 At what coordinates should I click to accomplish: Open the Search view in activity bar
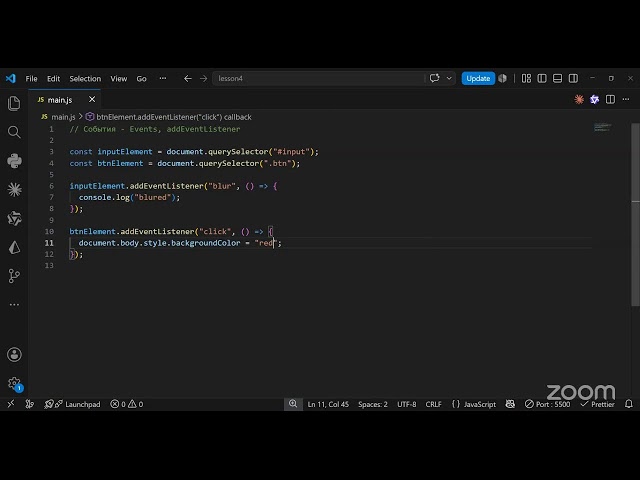(14, 132)
